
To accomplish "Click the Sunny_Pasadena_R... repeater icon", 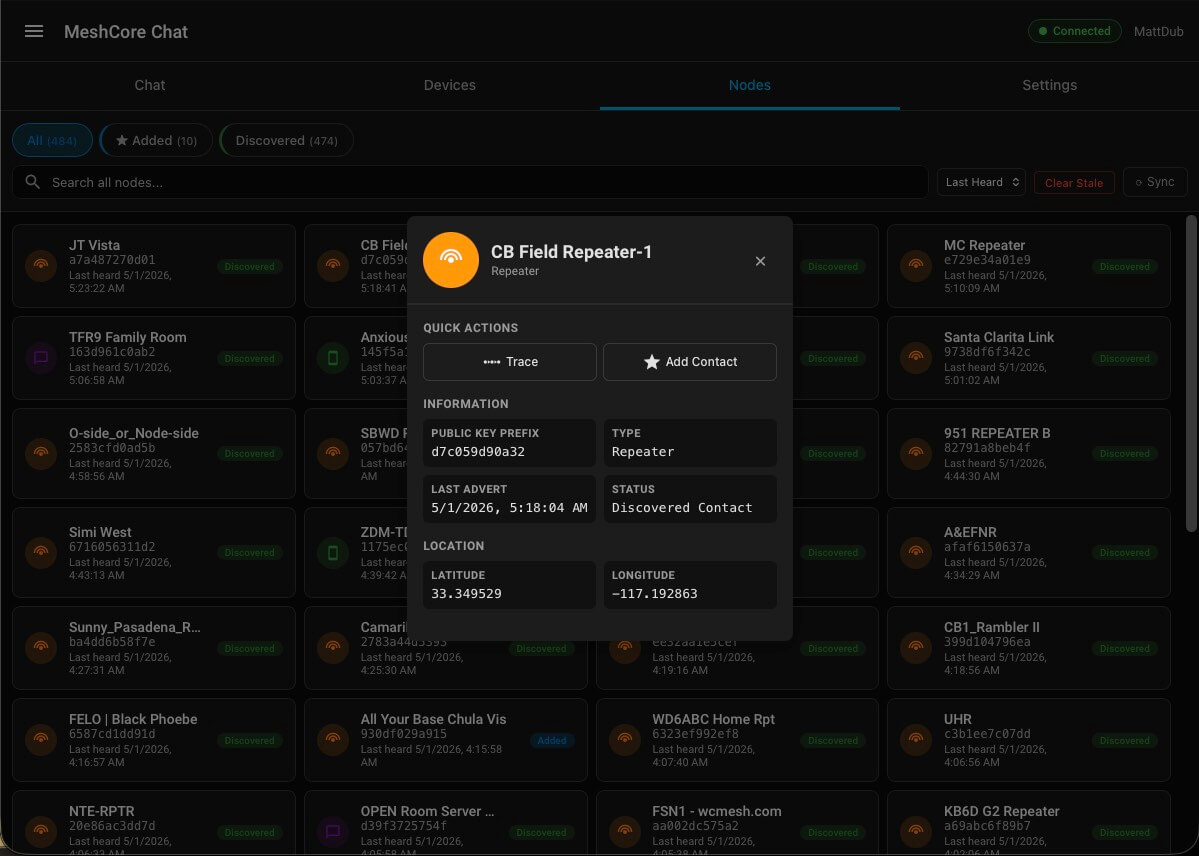I will coord(41,648).
